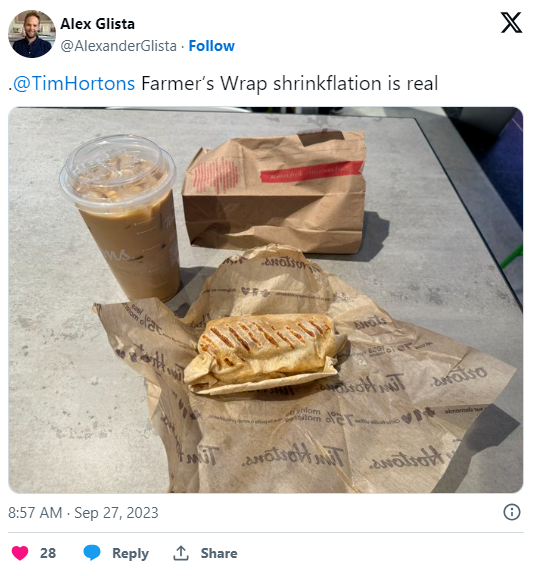Click the Share text button
This screenshot has width=559, height=576.
(x=219, y=553)
